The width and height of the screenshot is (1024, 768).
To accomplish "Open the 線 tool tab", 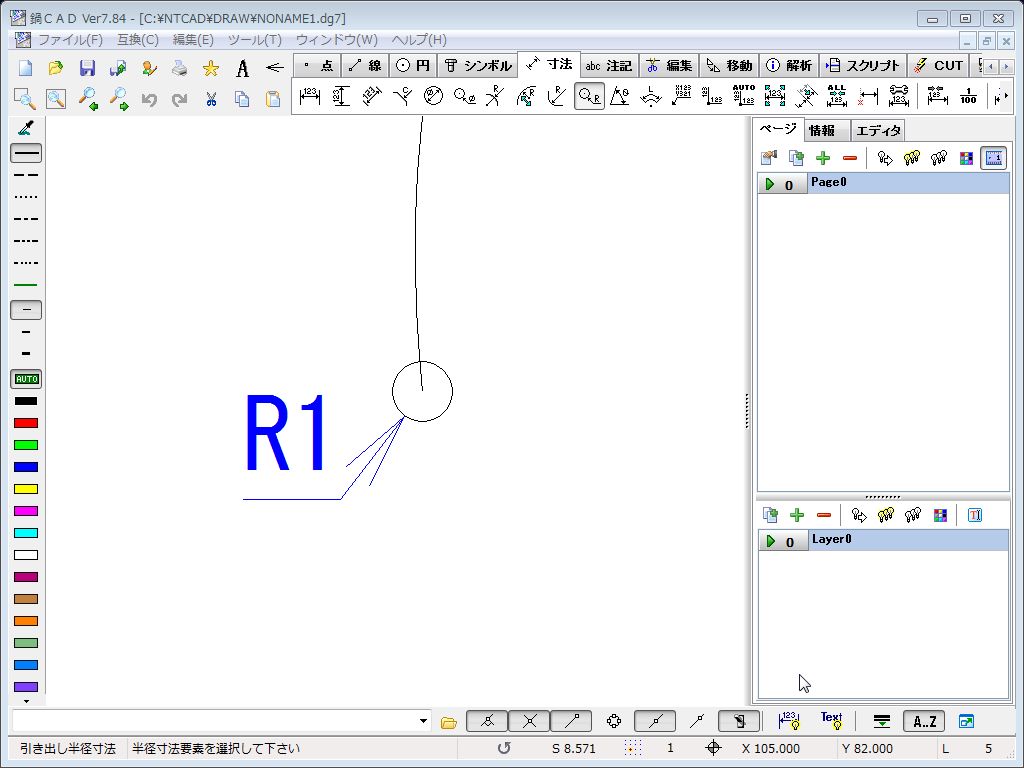I will (366, 65).
